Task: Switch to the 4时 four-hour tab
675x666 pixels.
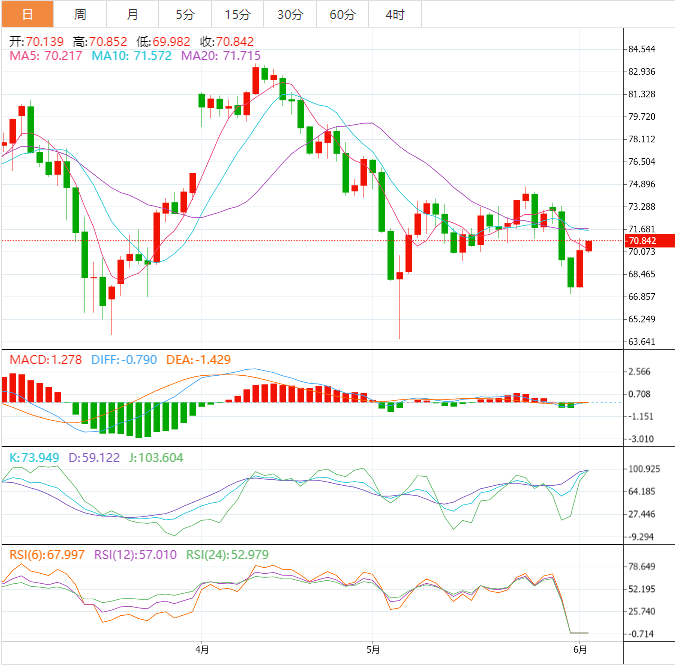Action: pos(394,14)
